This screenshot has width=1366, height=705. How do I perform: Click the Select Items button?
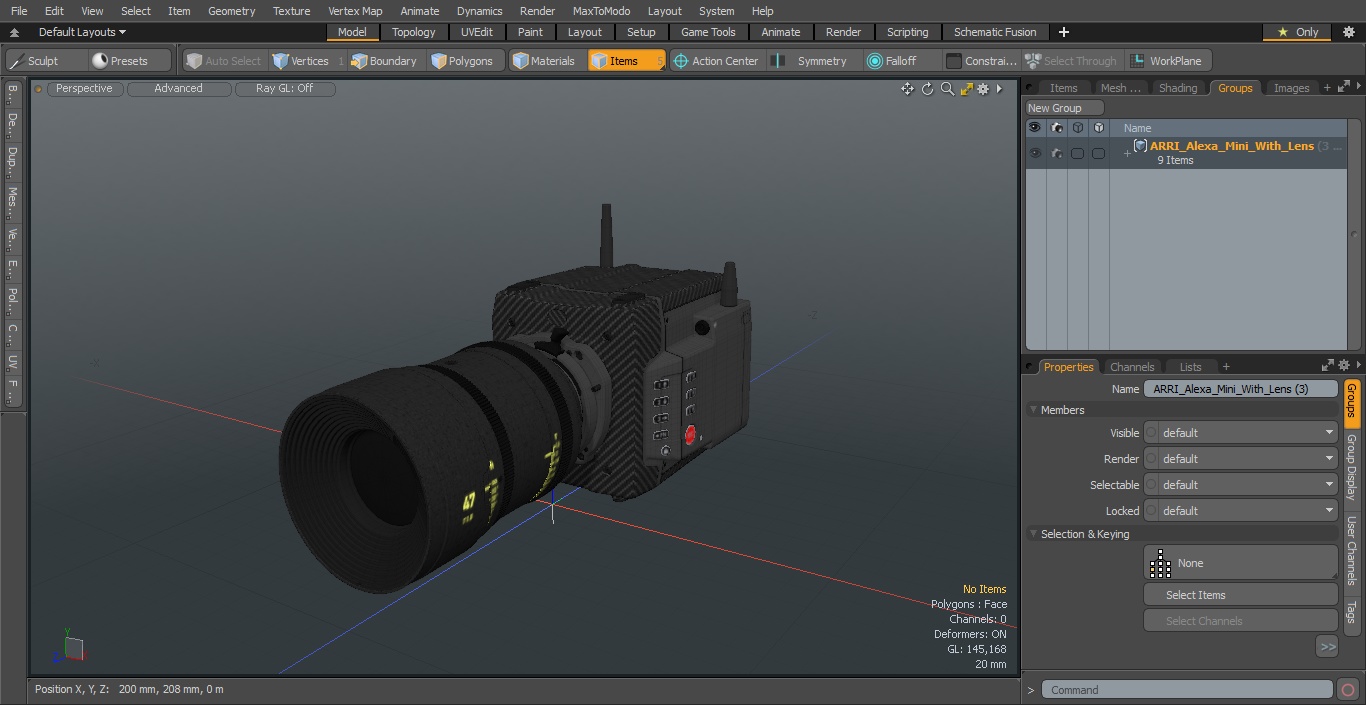[1240, 595]
